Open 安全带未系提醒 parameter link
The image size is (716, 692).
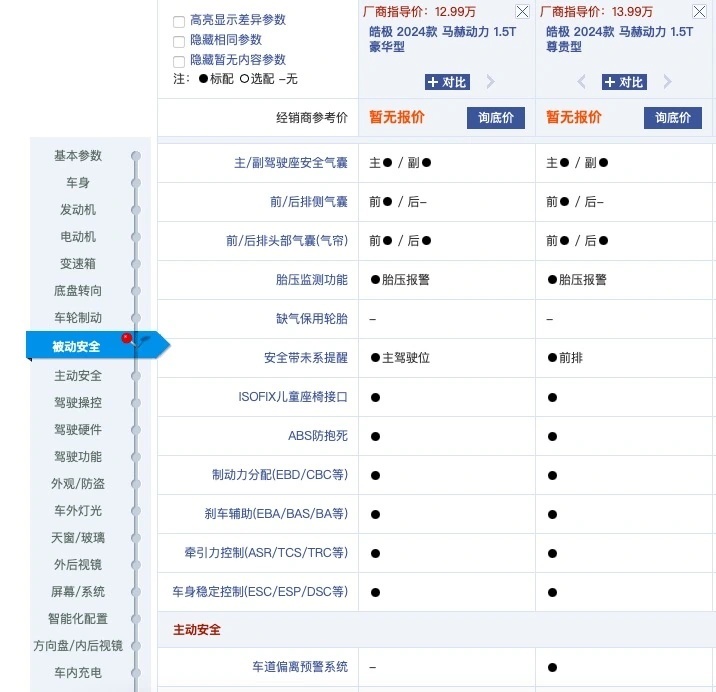pyautogui.click(x=306, y=358)
